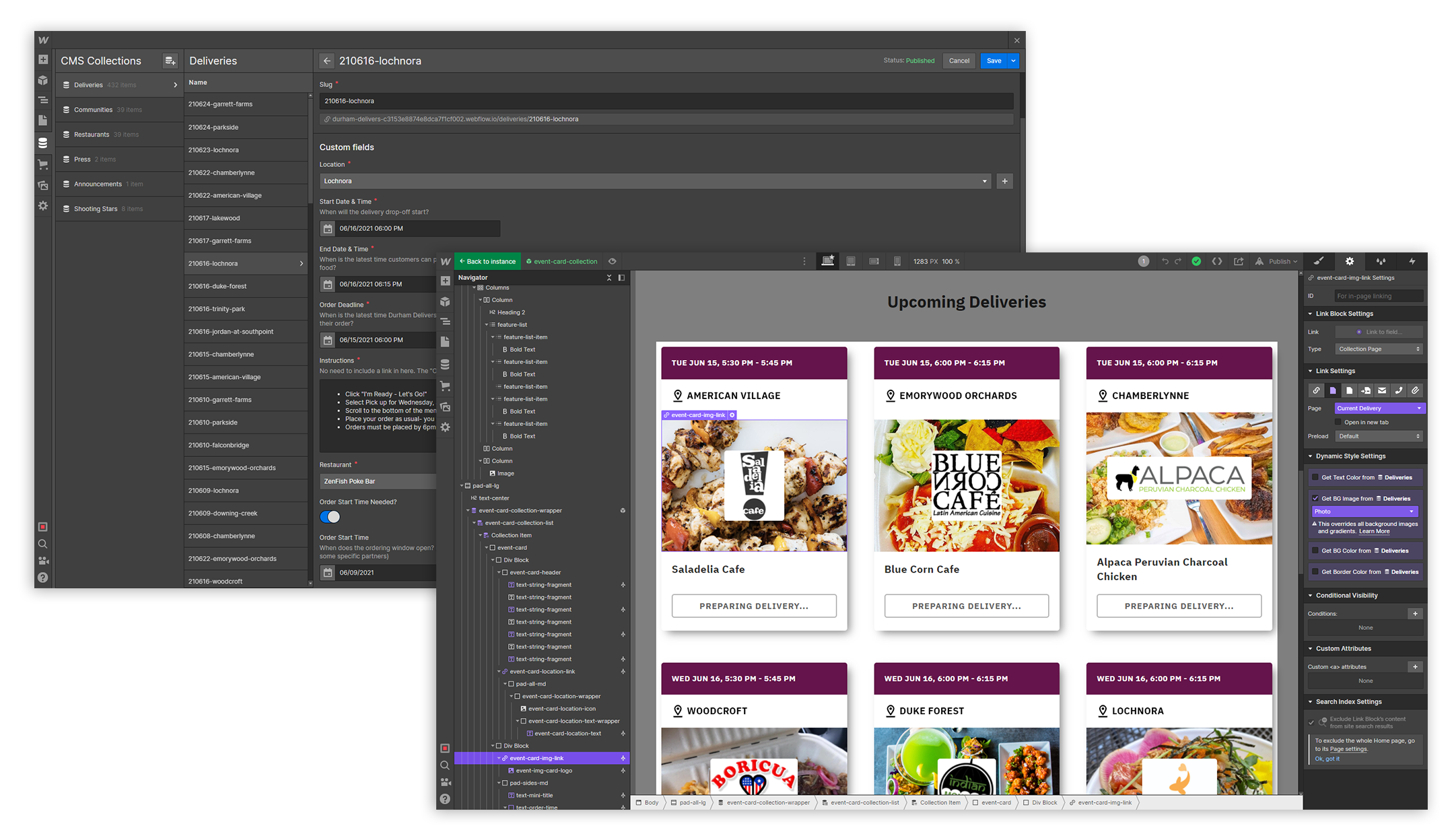Open code export brackets icon

1217,261
